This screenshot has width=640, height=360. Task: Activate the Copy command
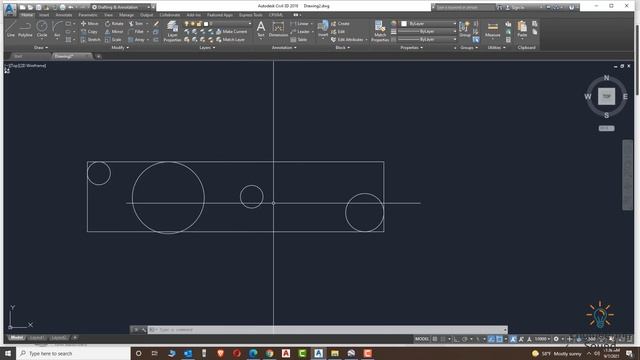tap(89, 31)
